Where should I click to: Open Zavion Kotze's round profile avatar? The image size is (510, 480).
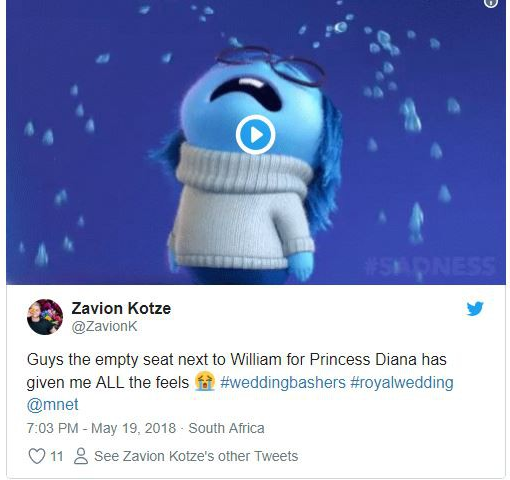point(45,317)
